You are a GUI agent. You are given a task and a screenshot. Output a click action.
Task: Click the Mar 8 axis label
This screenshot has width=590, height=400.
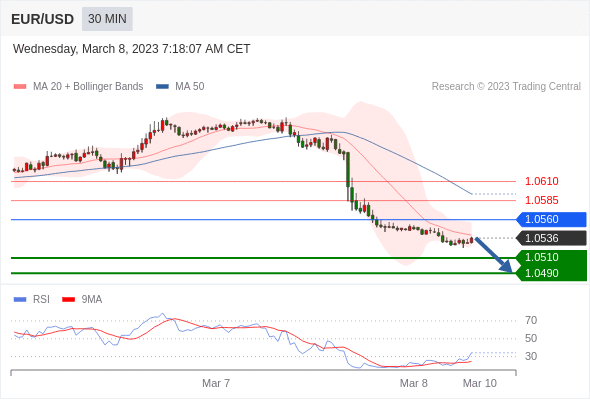(x=414, y=383)
